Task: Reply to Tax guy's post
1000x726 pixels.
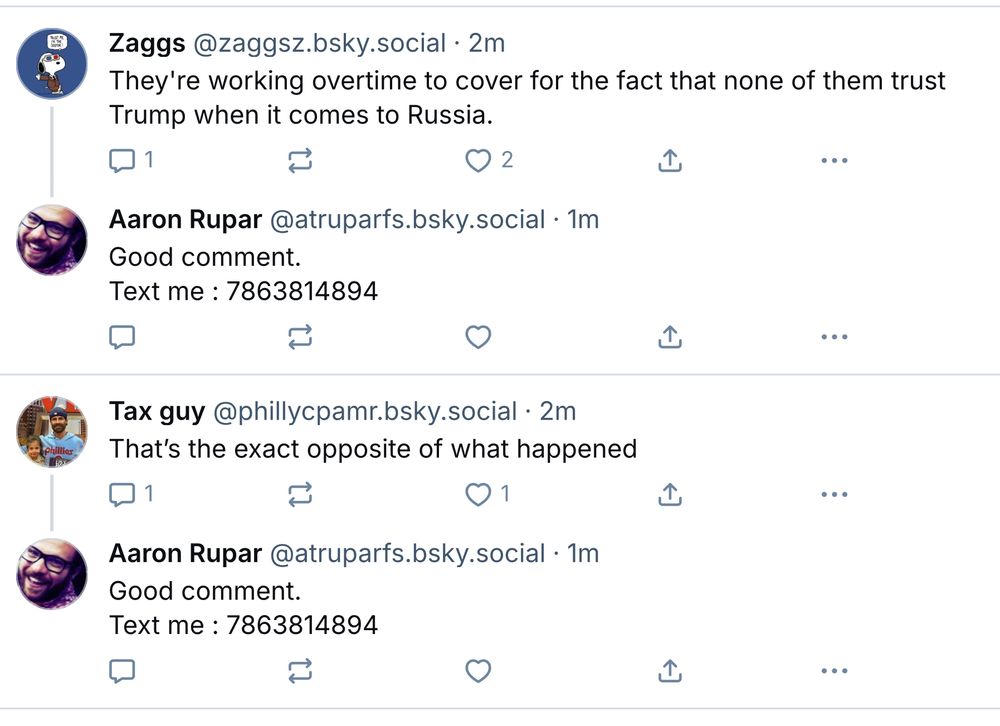Action: tap(122, 494)
